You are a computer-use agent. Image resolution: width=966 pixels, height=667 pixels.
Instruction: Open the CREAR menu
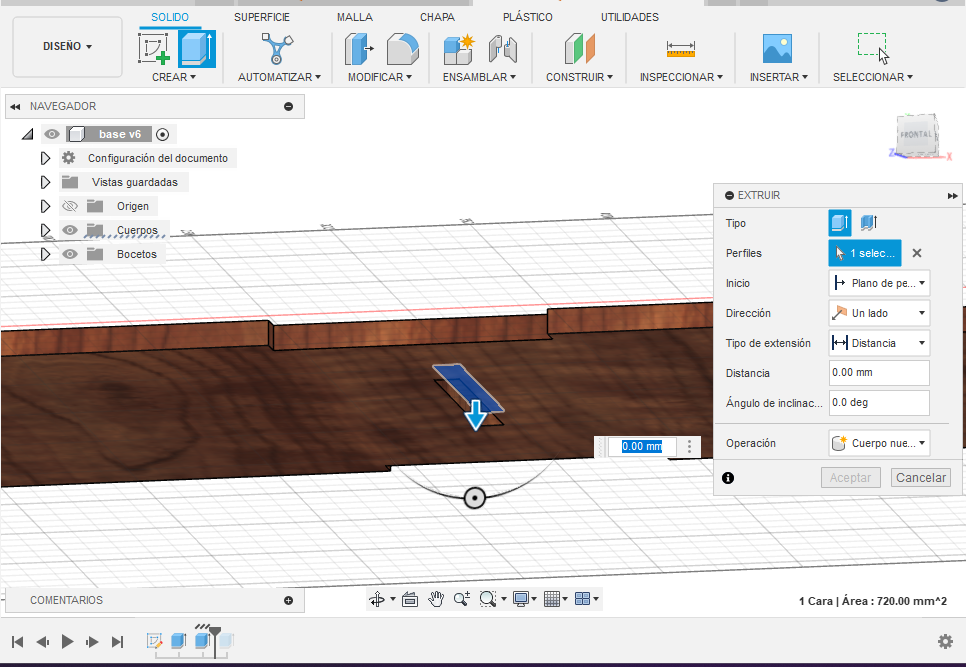pos(174,77)
